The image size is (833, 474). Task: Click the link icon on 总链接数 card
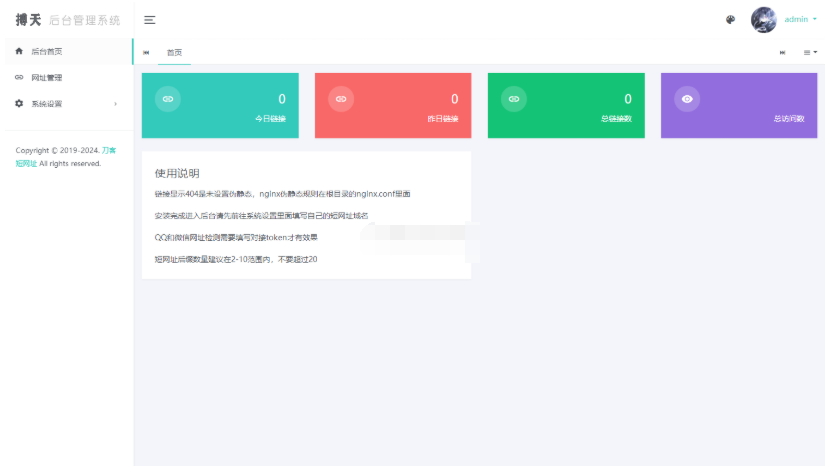tap(514, 99)
